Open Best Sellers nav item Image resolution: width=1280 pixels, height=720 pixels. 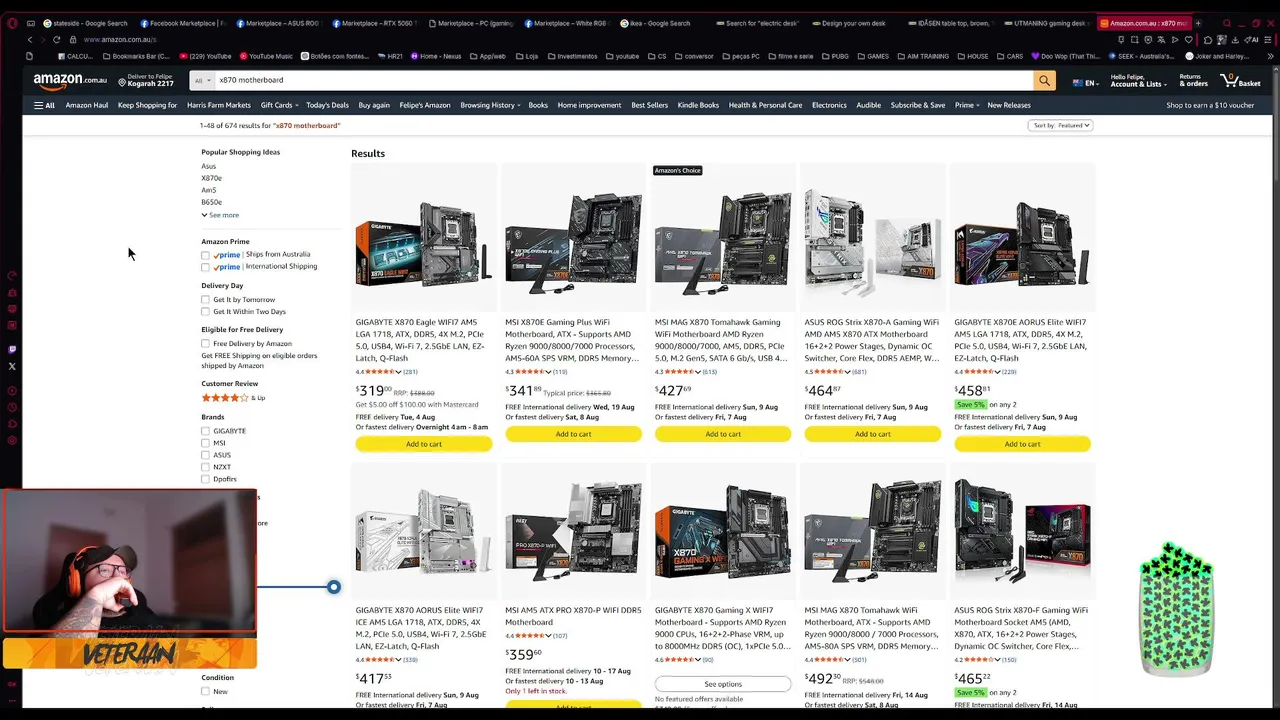pos(650,105)
